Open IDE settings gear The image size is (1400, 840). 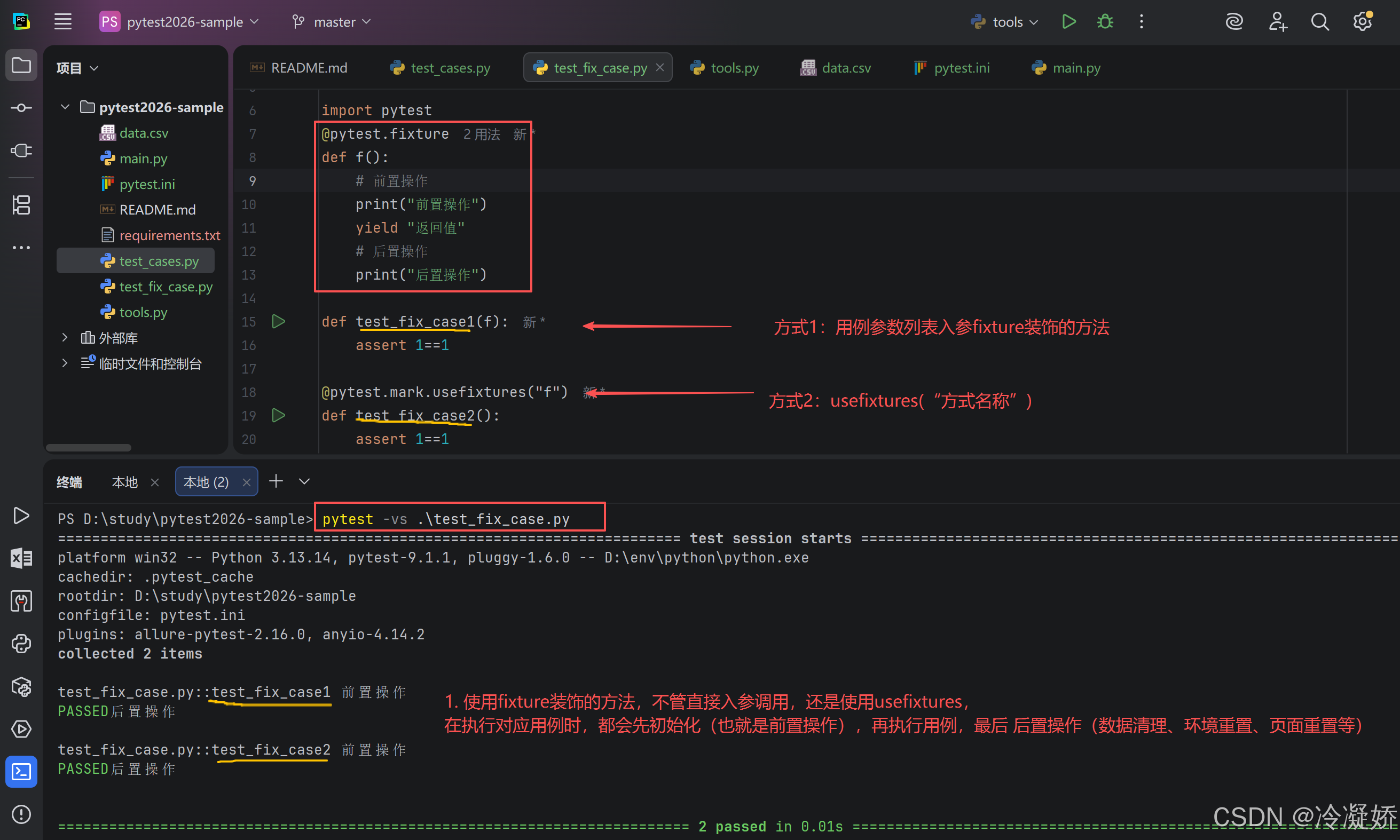pyautogui.click(x=1363, y=21)
